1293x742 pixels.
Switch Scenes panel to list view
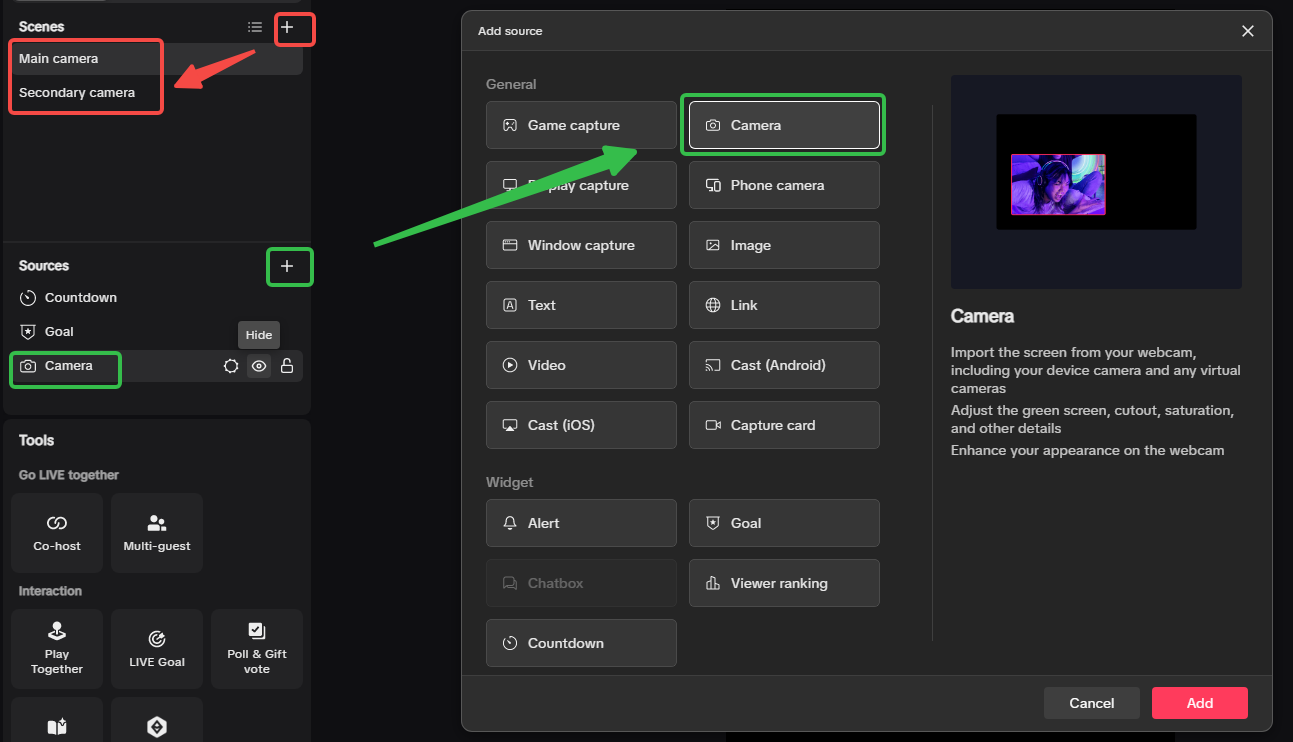pos(255,27)
